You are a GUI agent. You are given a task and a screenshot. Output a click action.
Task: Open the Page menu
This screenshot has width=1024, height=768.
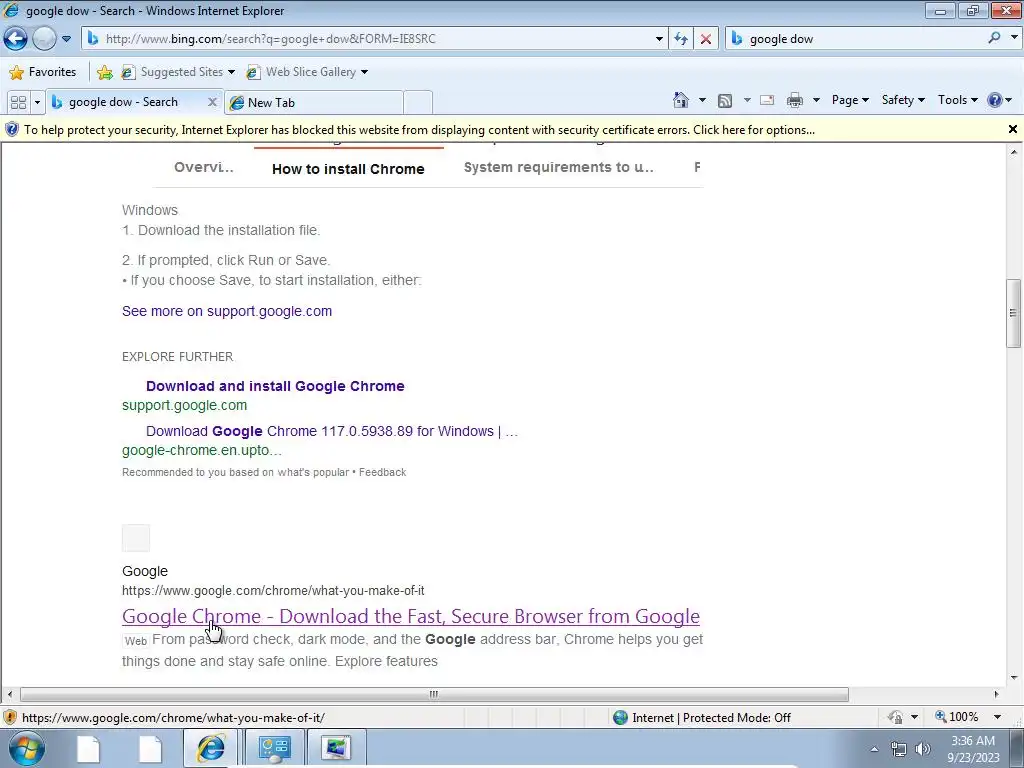[x=850, y=100]
